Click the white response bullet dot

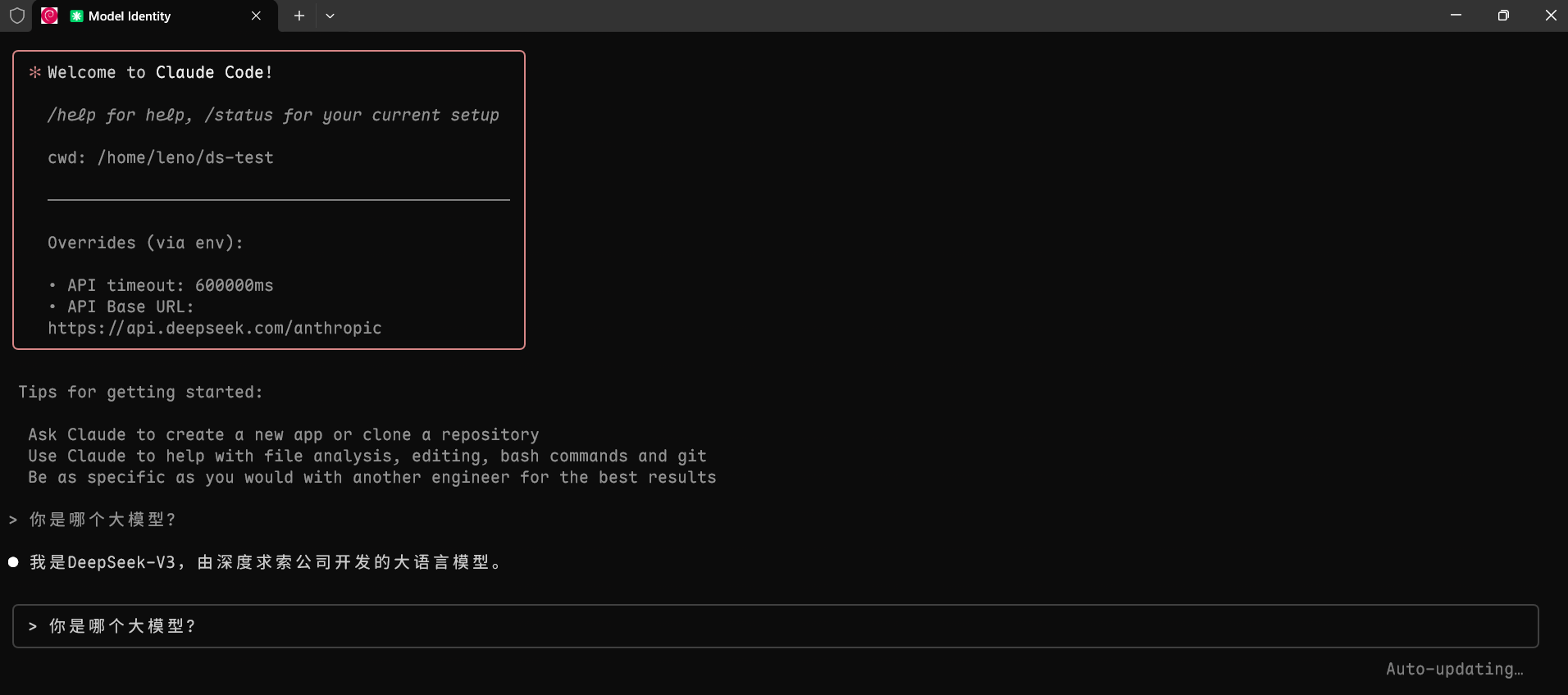(x=13, y=562)
